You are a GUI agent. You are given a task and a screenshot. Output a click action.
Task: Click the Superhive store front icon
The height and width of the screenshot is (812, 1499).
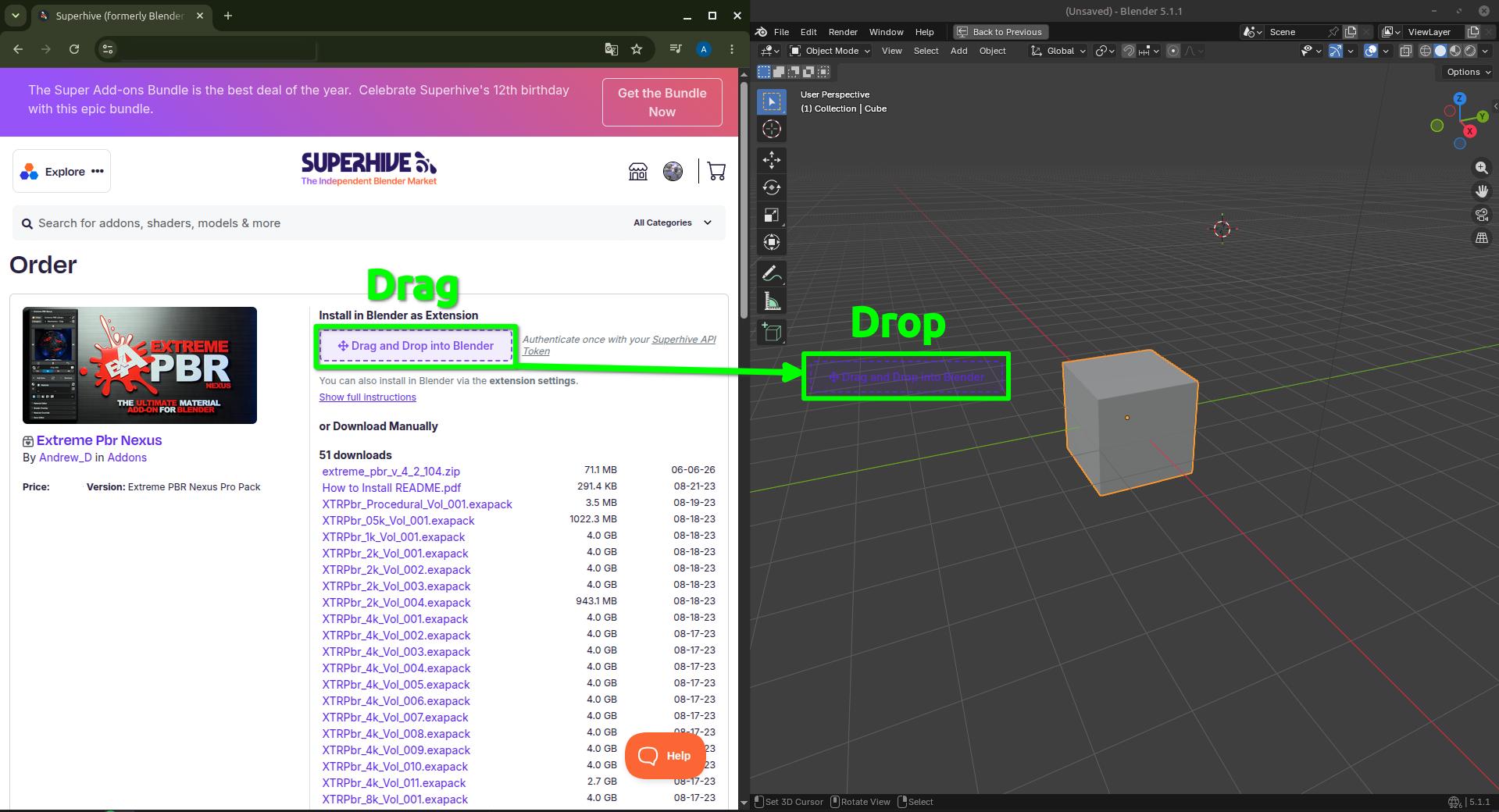click(x=638, y=171)
